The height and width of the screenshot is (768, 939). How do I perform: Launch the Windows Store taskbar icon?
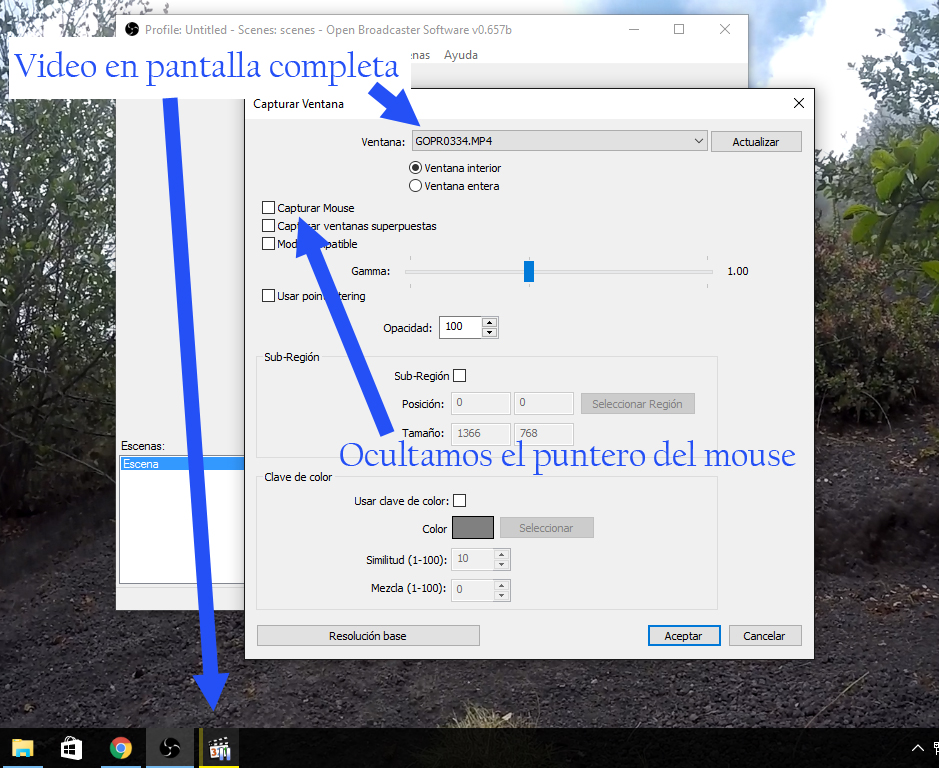pos(71,748)
